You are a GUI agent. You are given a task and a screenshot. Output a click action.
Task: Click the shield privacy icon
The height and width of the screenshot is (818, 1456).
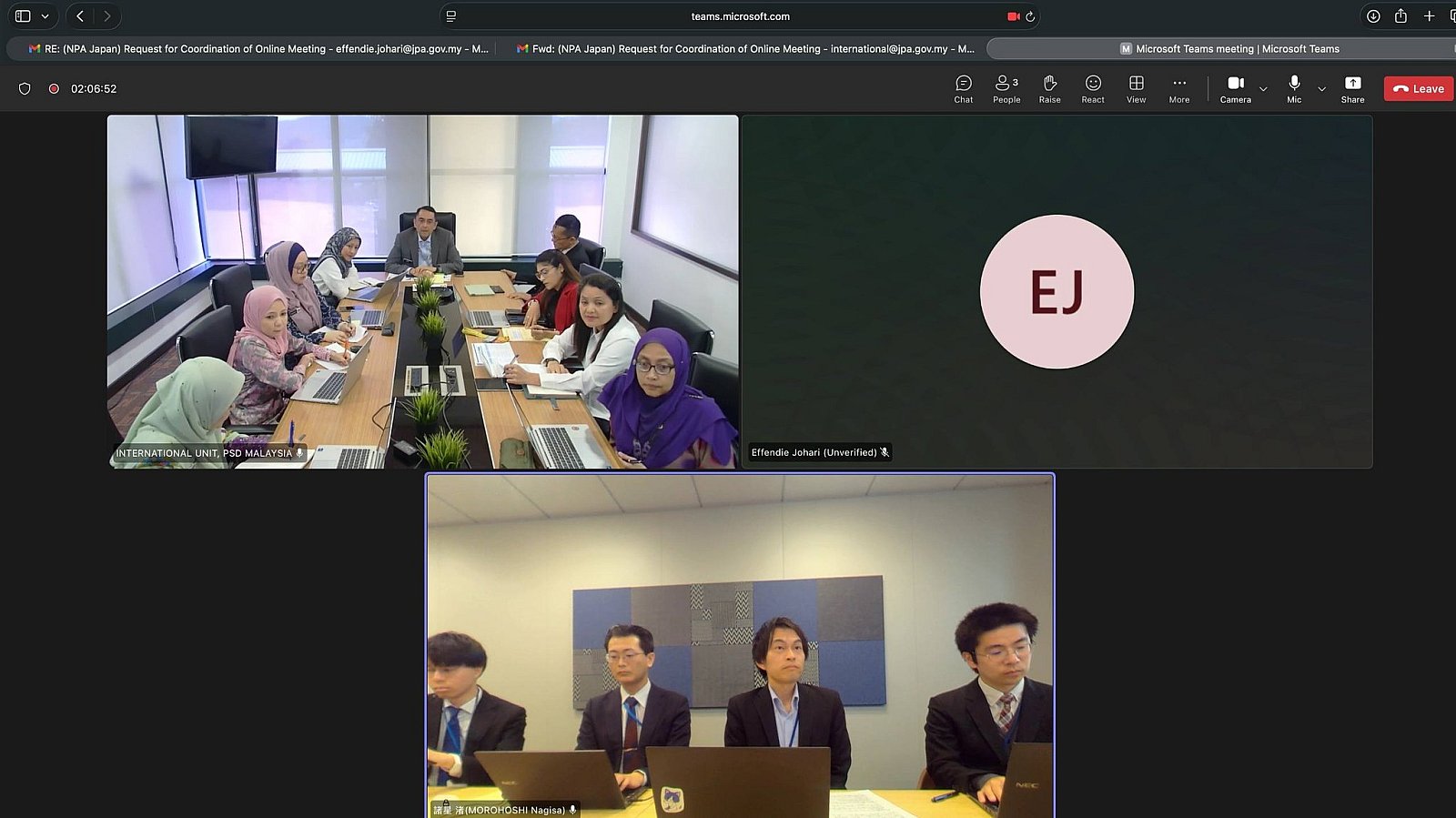(x=25, y=89)
